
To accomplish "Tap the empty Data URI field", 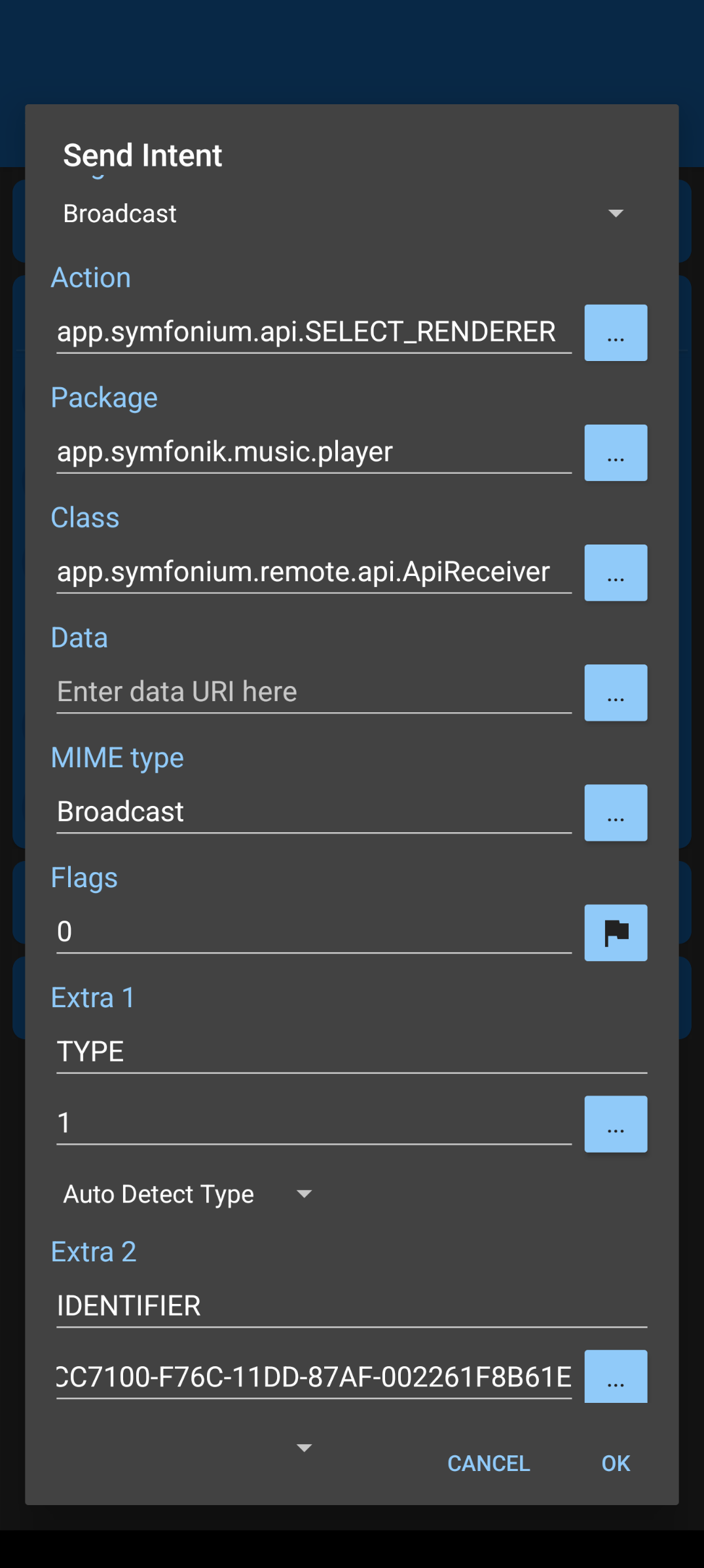I will pyautogui.click(x=313, y=692).
